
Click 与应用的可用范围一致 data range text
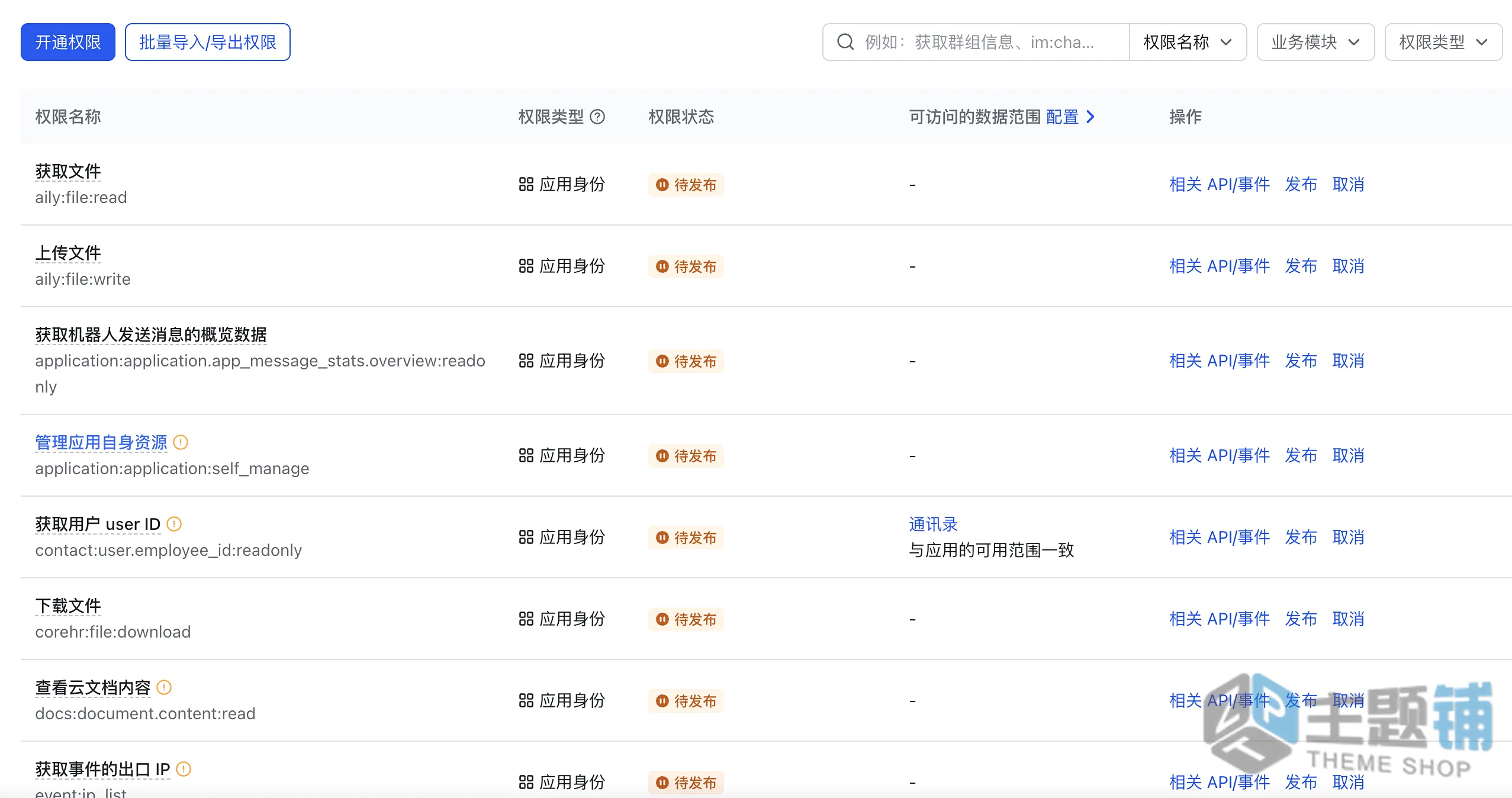(x=992, y=550)
